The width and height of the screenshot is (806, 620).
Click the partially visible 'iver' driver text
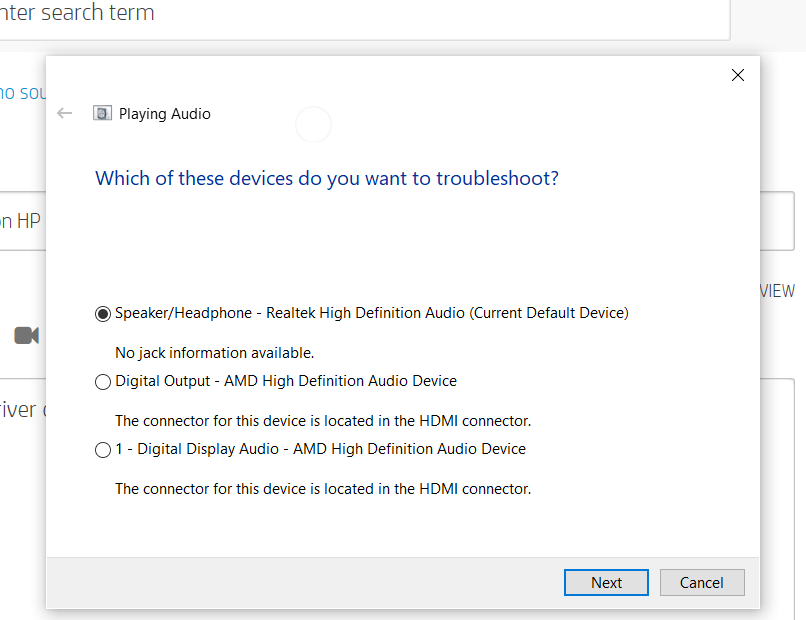(x=22, y=410)
